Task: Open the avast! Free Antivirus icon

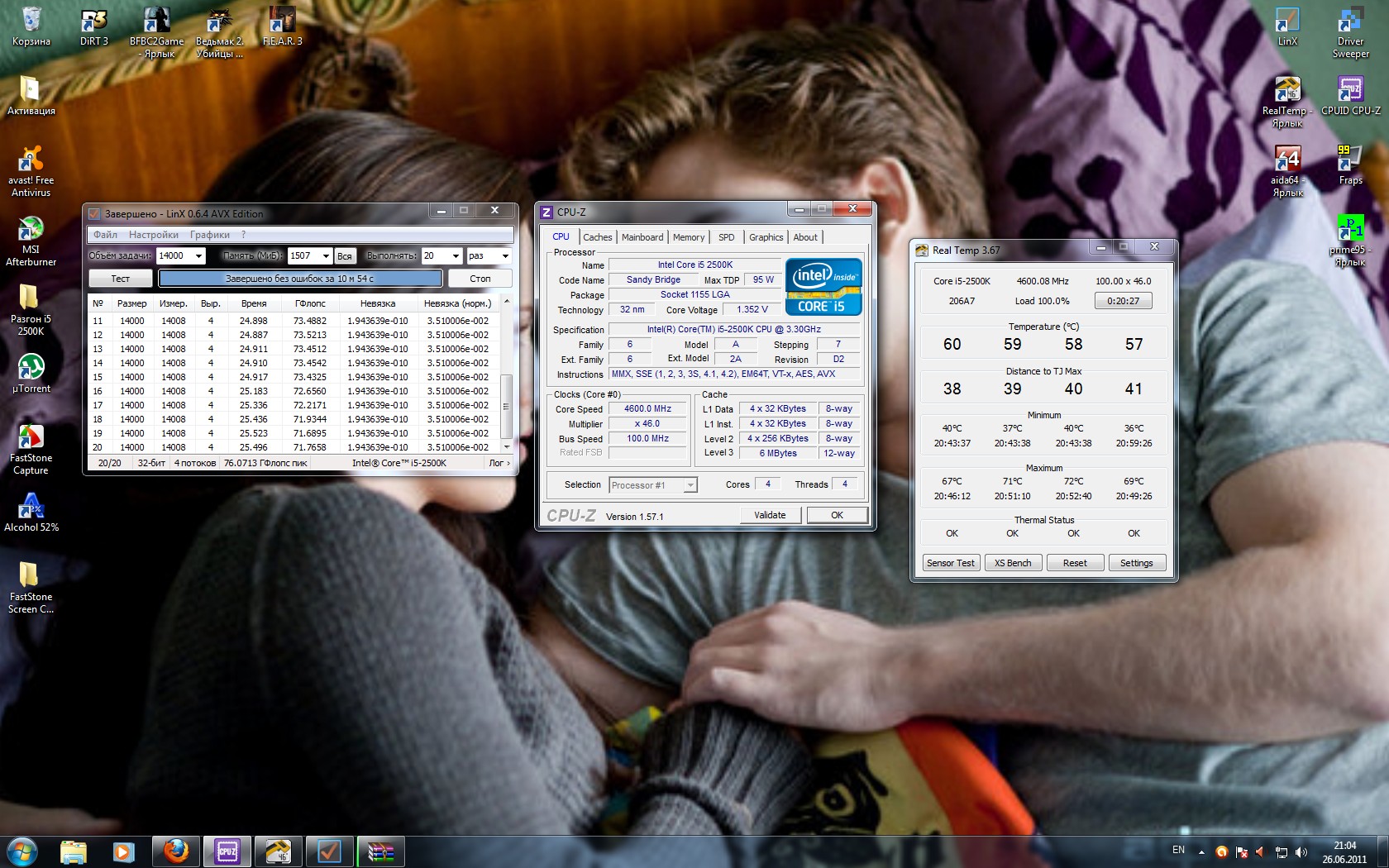Action: (31, 160)
